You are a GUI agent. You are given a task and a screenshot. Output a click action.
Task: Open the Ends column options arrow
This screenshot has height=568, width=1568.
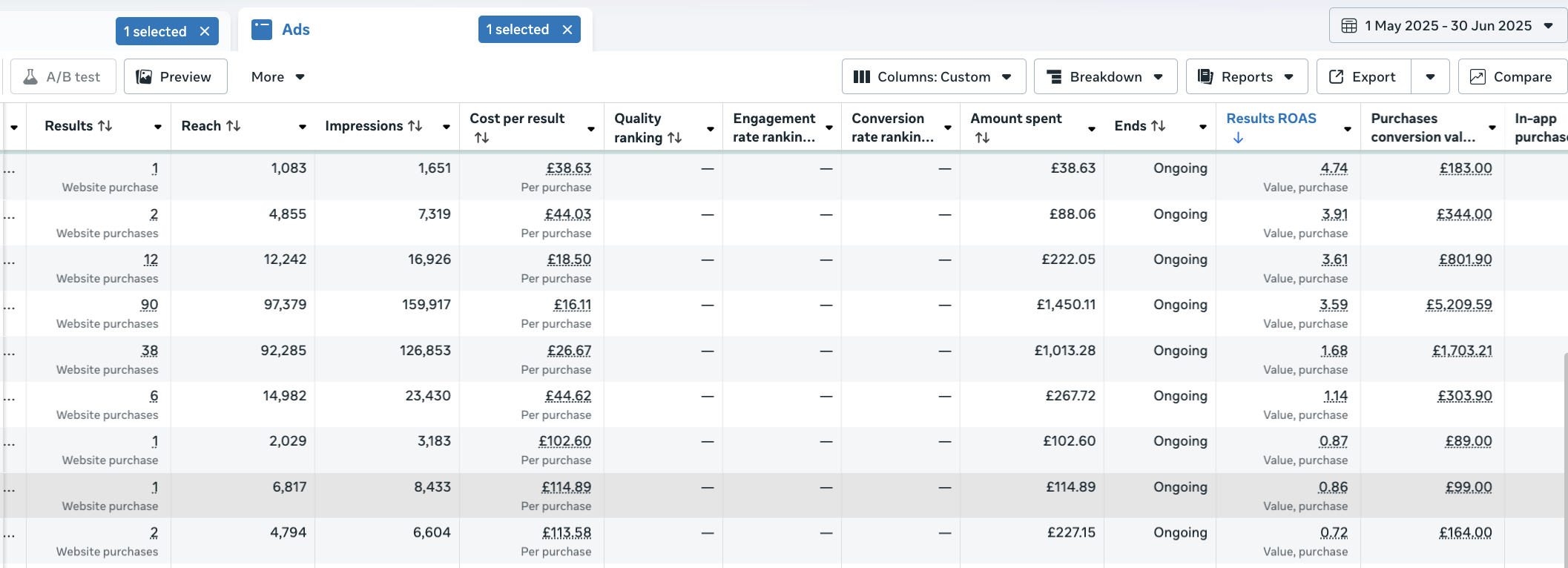(x=1203, y=127)
